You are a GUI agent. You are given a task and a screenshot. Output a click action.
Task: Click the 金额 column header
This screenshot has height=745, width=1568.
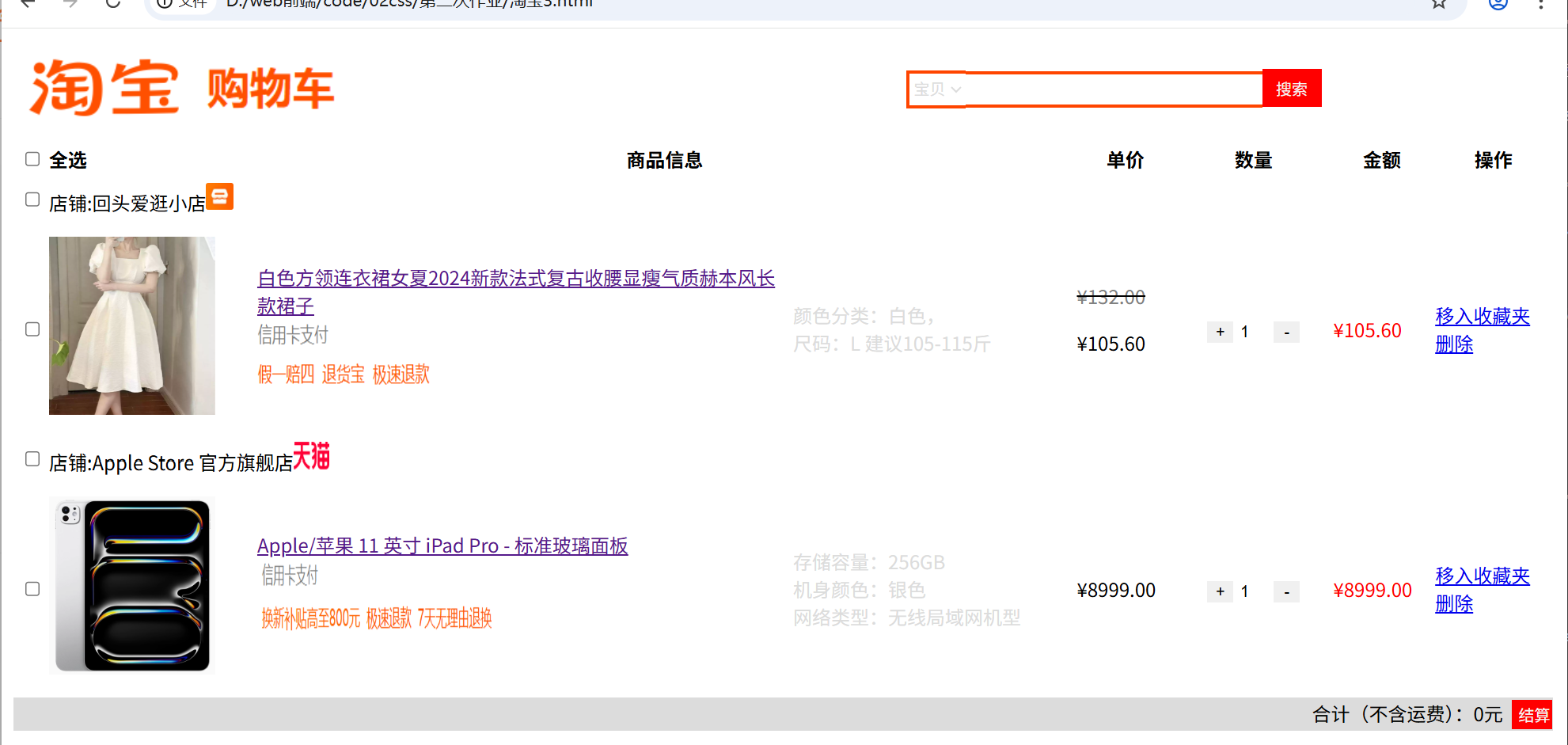click(1382, 161)
